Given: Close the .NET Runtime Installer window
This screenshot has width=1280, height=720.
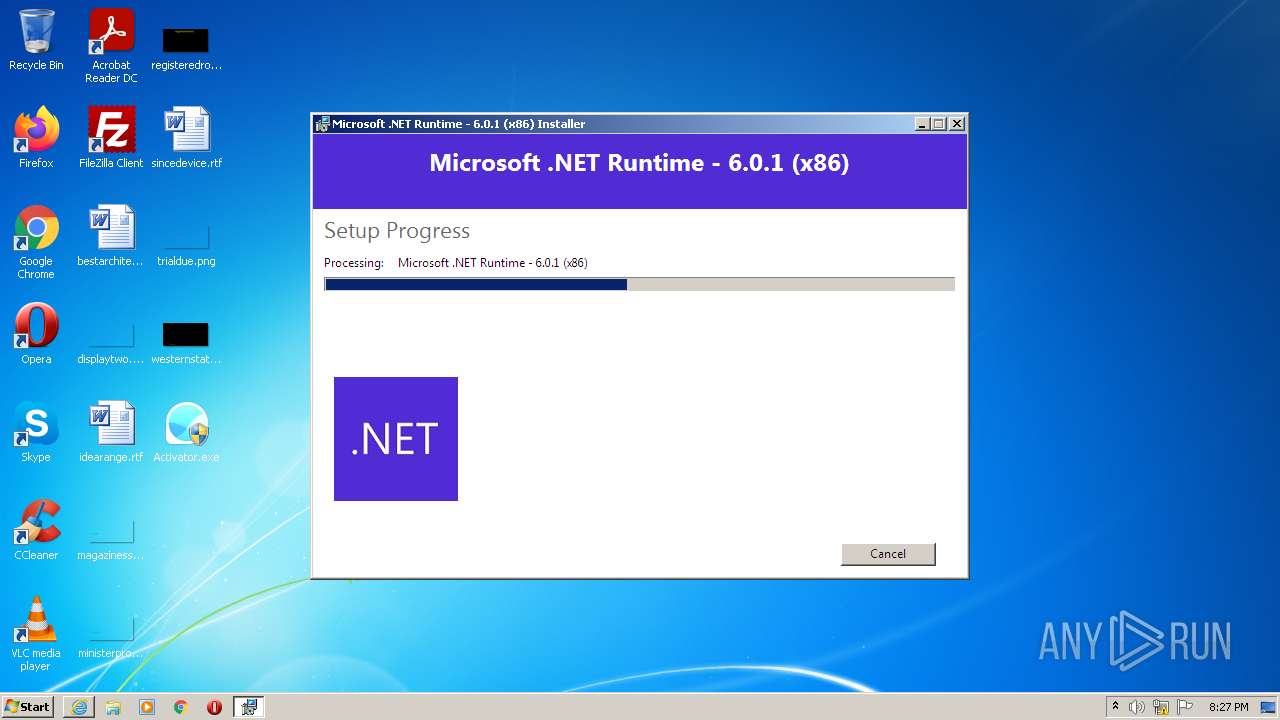Looking at the screenshot, I should [x=957, y=124].
